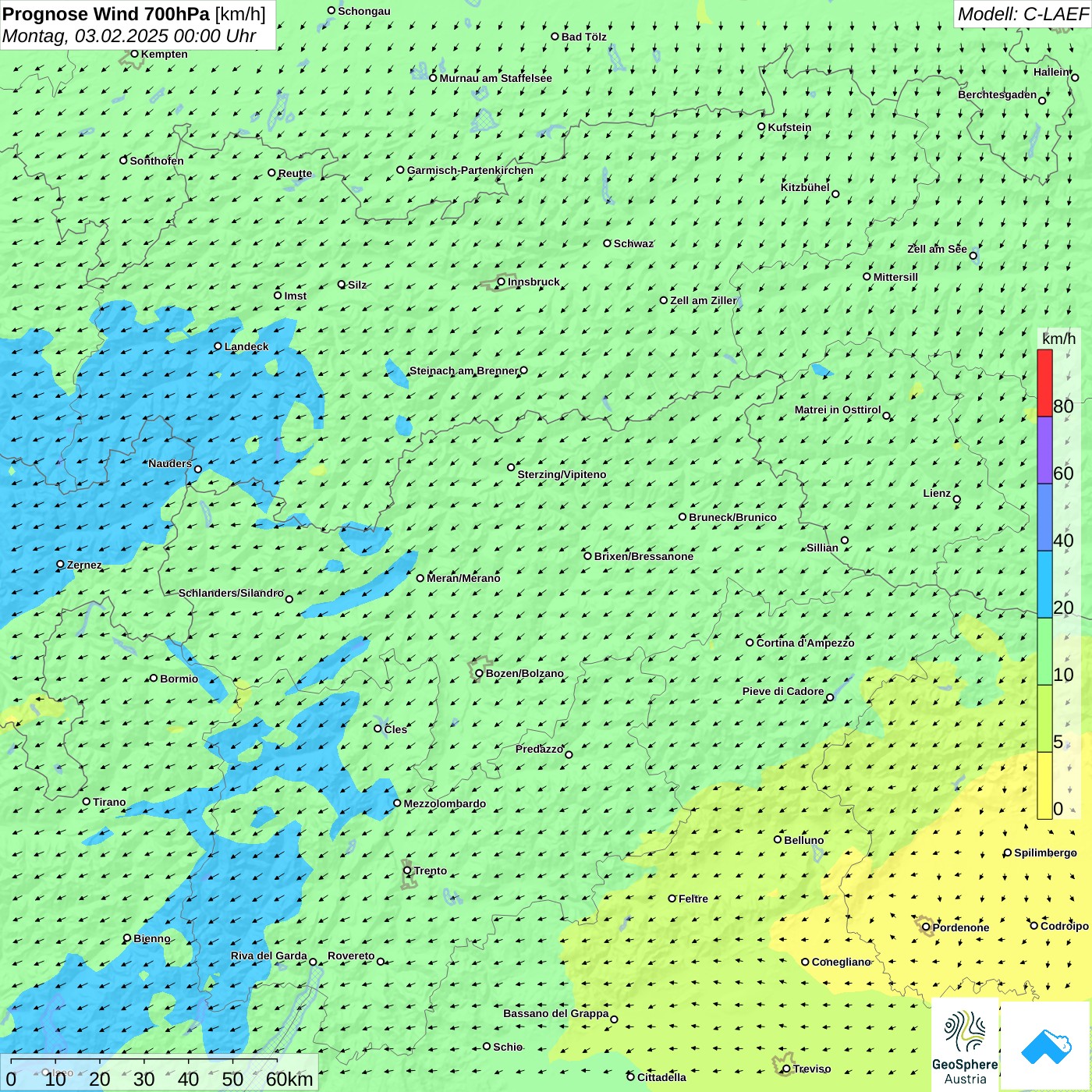Click the Kempten city label
Image resolution: width=1092 pixels, height=1092 pixels.
[164, 54]
